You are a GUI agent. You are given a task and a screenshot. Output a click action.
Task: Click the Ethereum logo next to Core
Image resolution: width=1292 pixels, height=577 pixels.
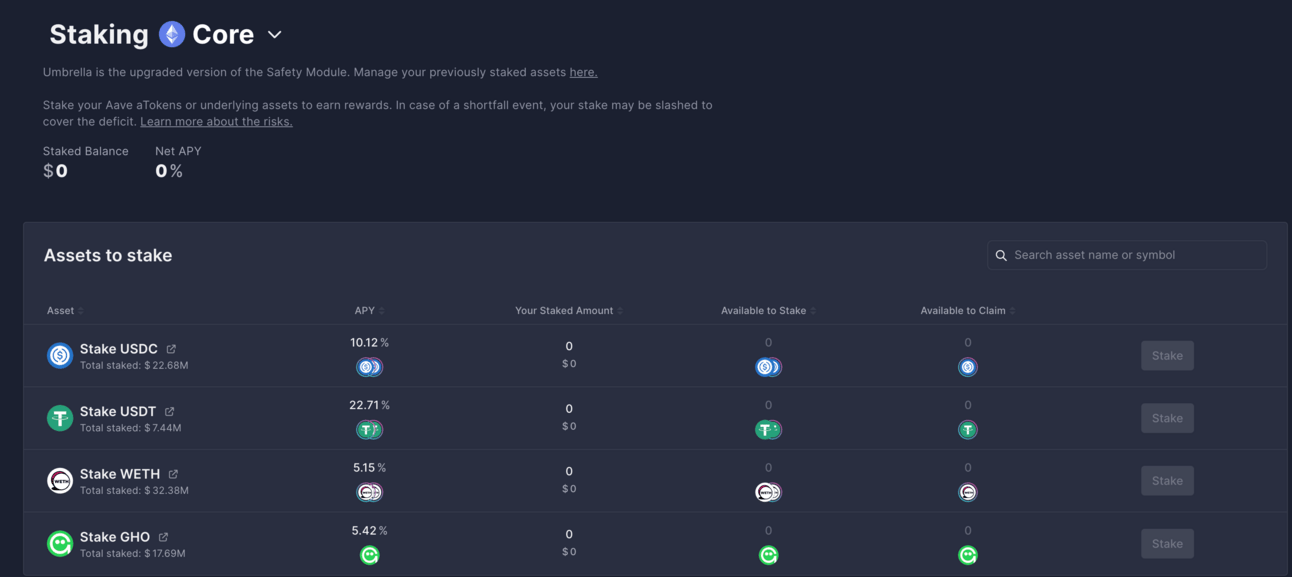tap(172, 34)
